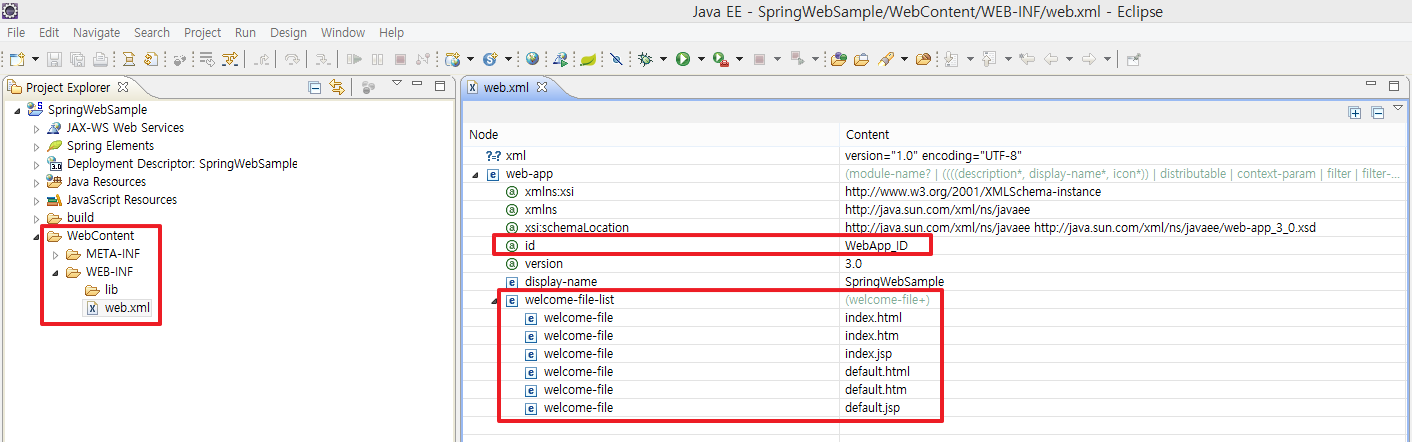The height and width of the screenshot is (442, 1412).
Task: Select the lib folder in tree
Action: (x=111, y=290)
